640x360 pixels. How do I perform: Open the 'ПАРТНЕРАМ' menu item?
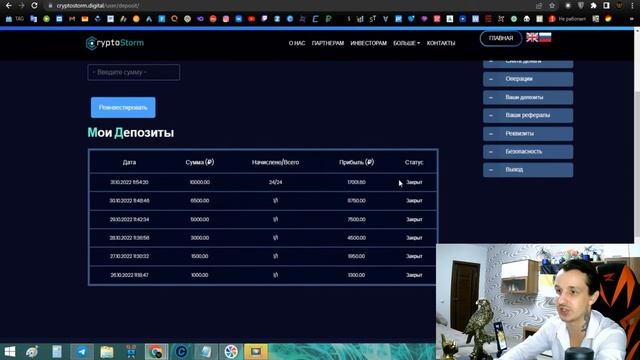pyautogui.click(x=328, y=43)
